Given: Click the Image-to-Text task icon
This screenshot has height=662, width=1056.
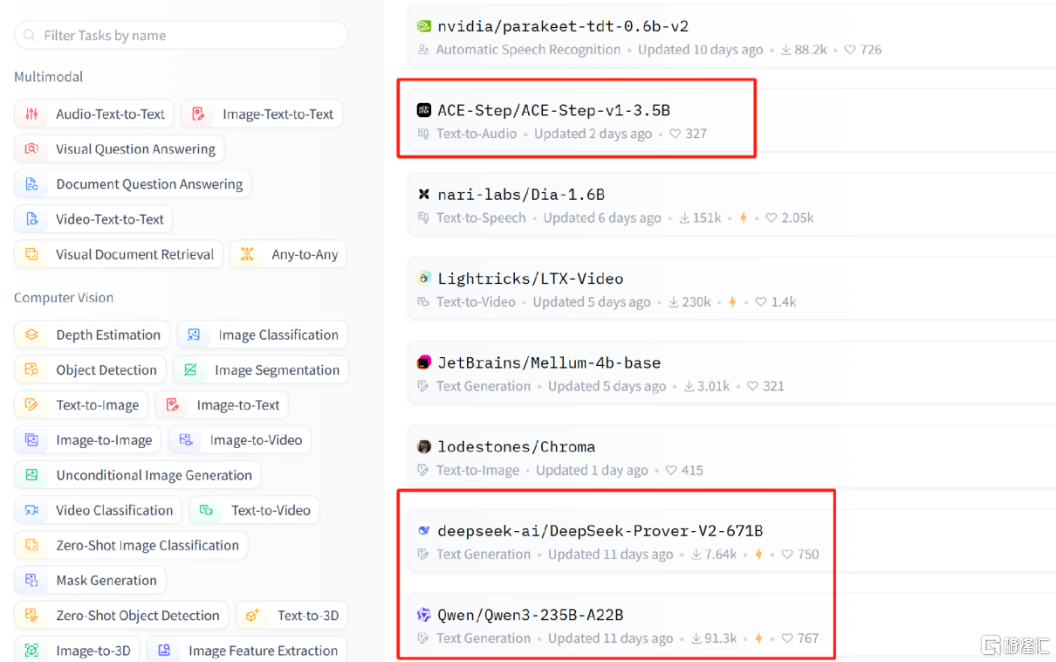Looking at the screenshot, I should click(x=172, y=405).
